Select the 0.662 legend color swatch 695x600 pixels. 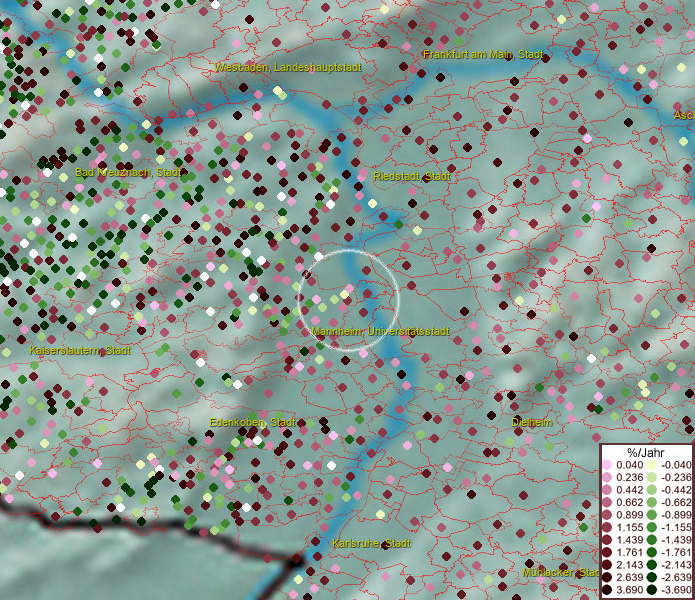(x=607, y=503)
